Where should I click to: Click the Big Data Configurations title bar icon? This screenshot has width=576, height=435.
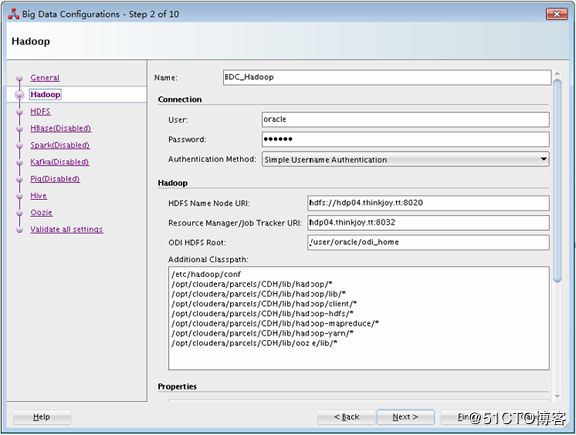pyautogui.click(x=14, y=14)
